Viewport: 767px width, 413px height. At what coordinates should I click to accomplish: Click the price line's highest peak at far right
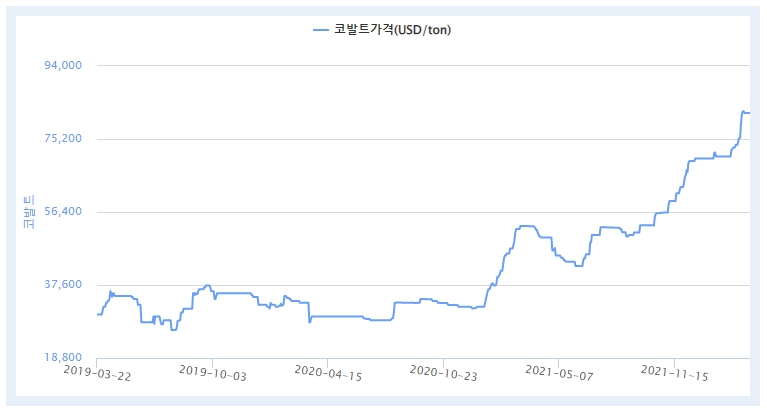tap(742, 111)
